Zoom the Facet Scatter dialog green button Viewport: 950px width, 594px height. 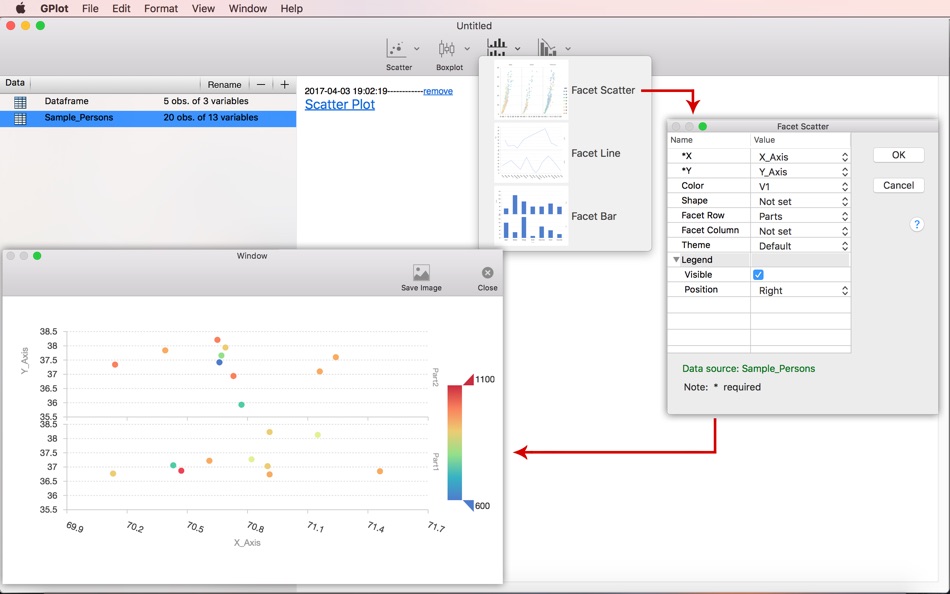702,126
